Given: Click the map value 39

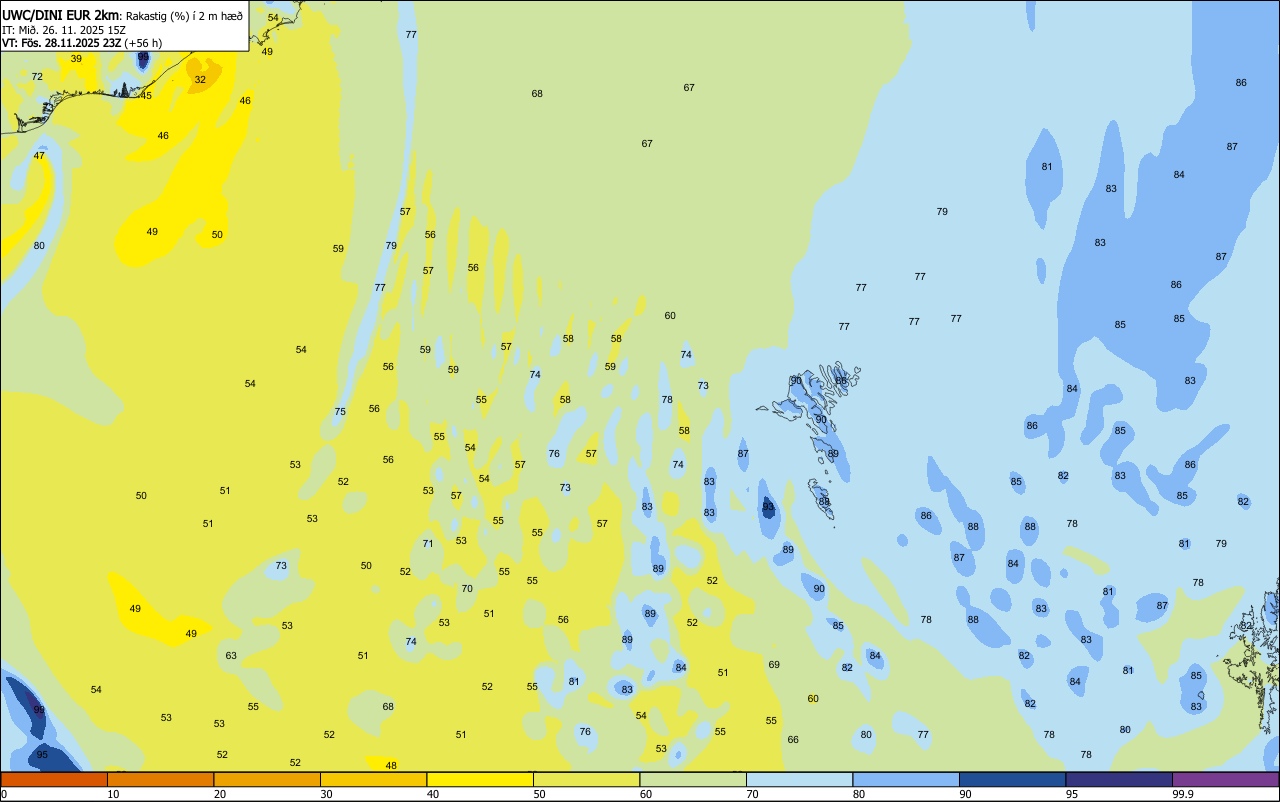Looking at the screenshot, I should (x=76, y=59).
